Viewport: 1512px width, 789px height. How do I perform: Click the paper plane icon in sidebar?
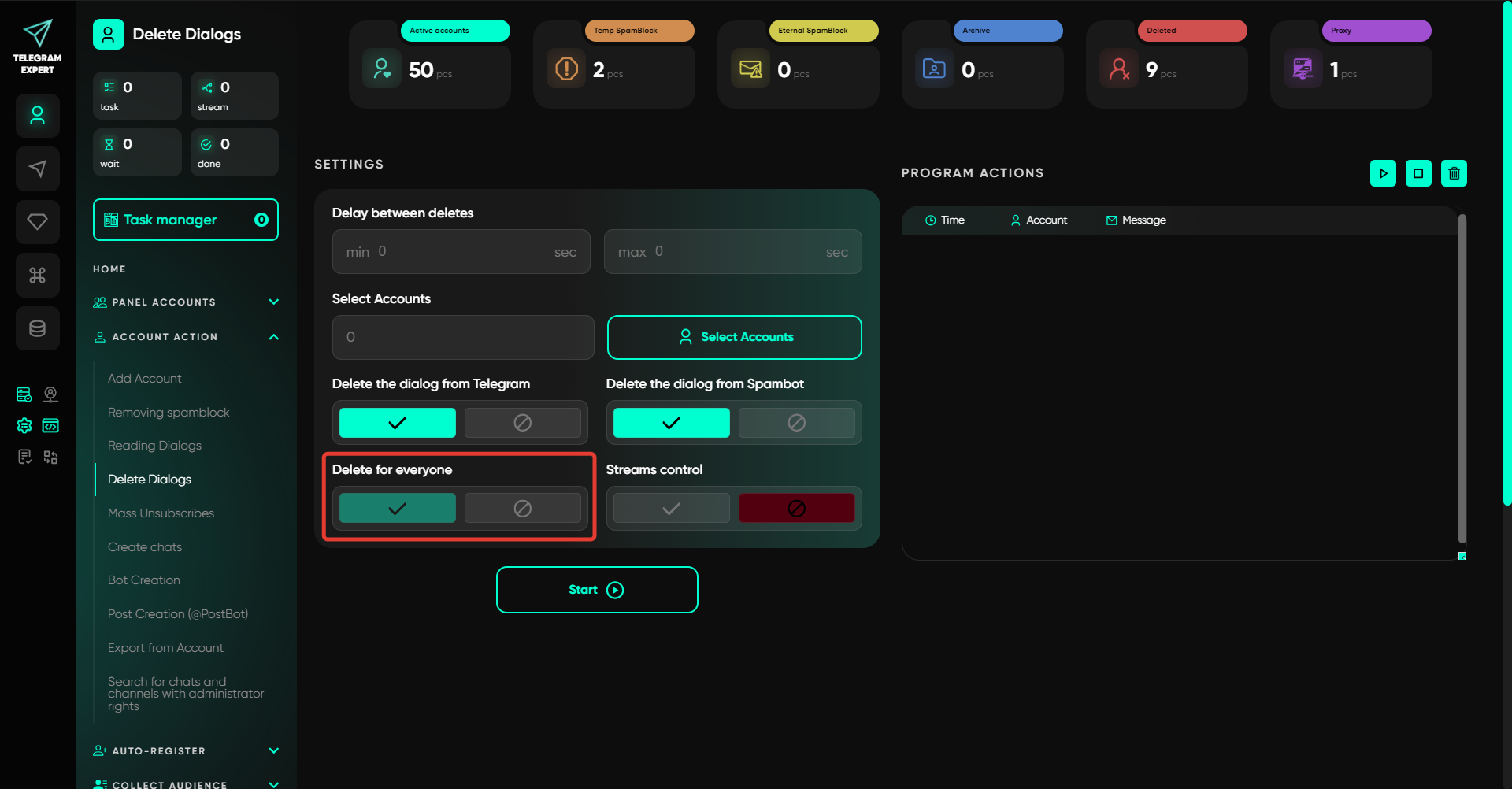pyautogui.click(x=37, y=169)
